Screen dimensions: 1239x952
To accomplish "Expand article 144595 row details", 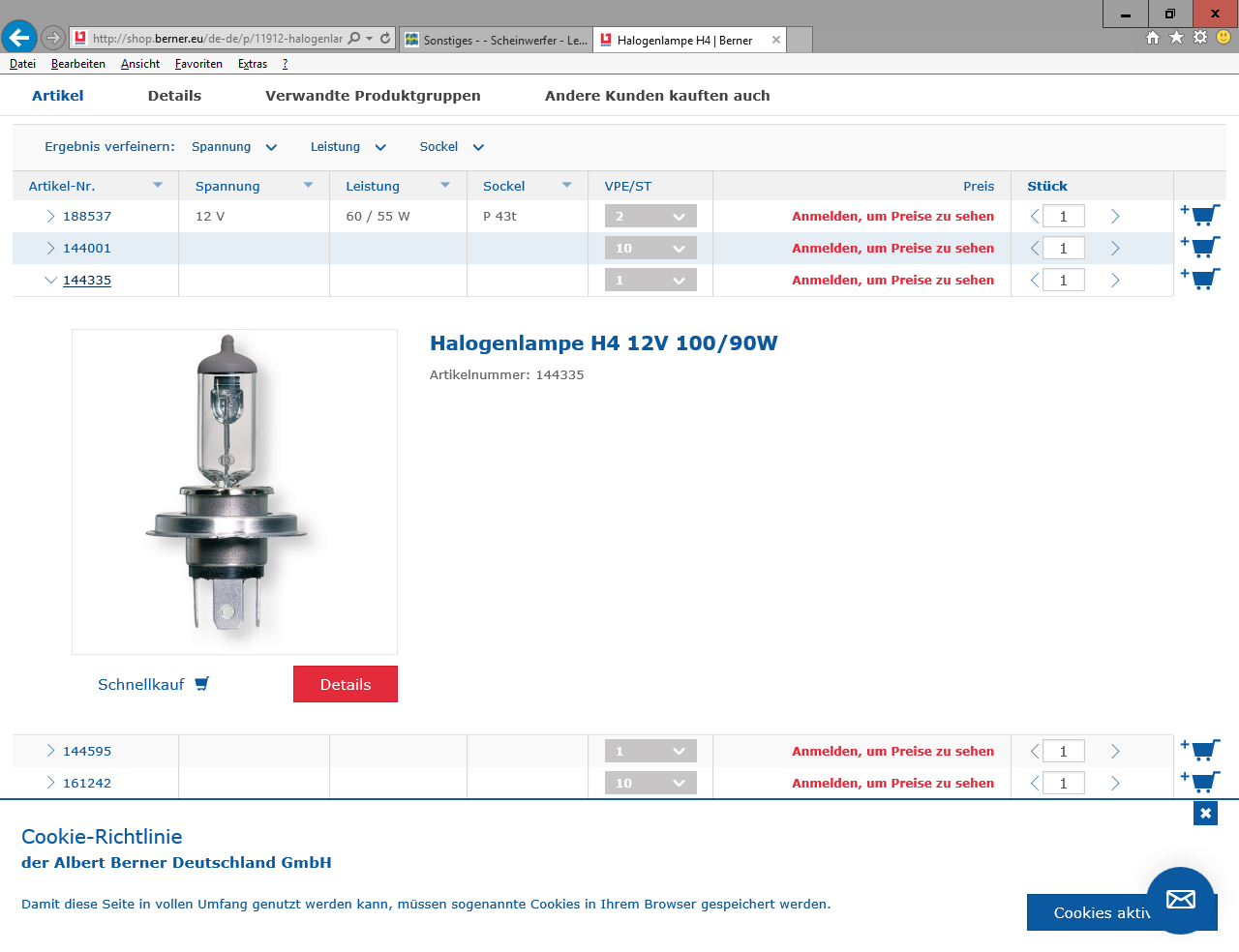I will click(50, 751).
